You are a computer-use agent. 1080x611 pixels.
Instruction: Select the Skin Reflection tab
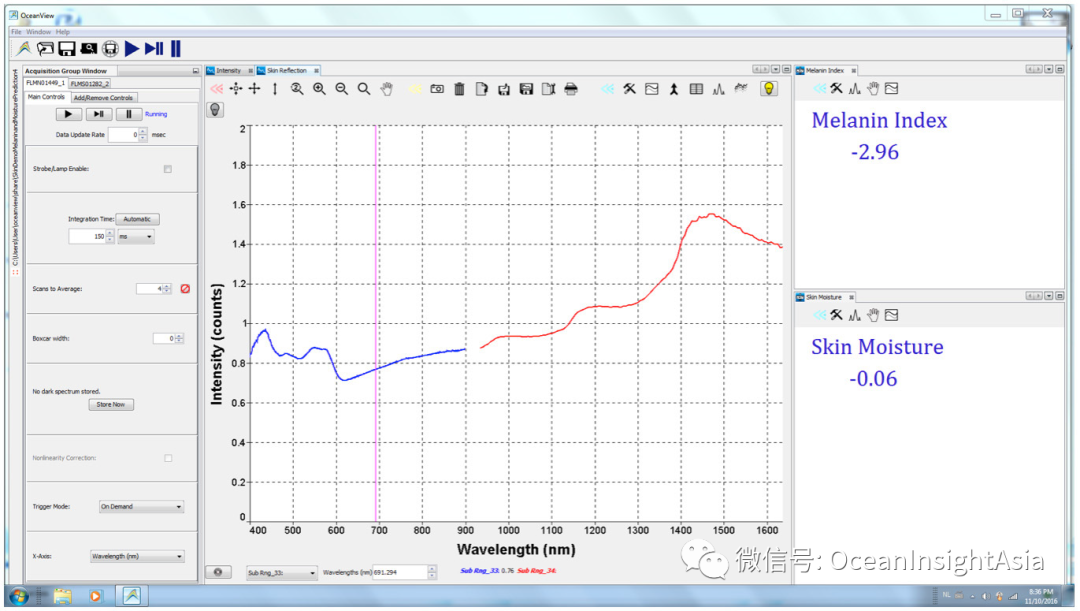[287, 70]
